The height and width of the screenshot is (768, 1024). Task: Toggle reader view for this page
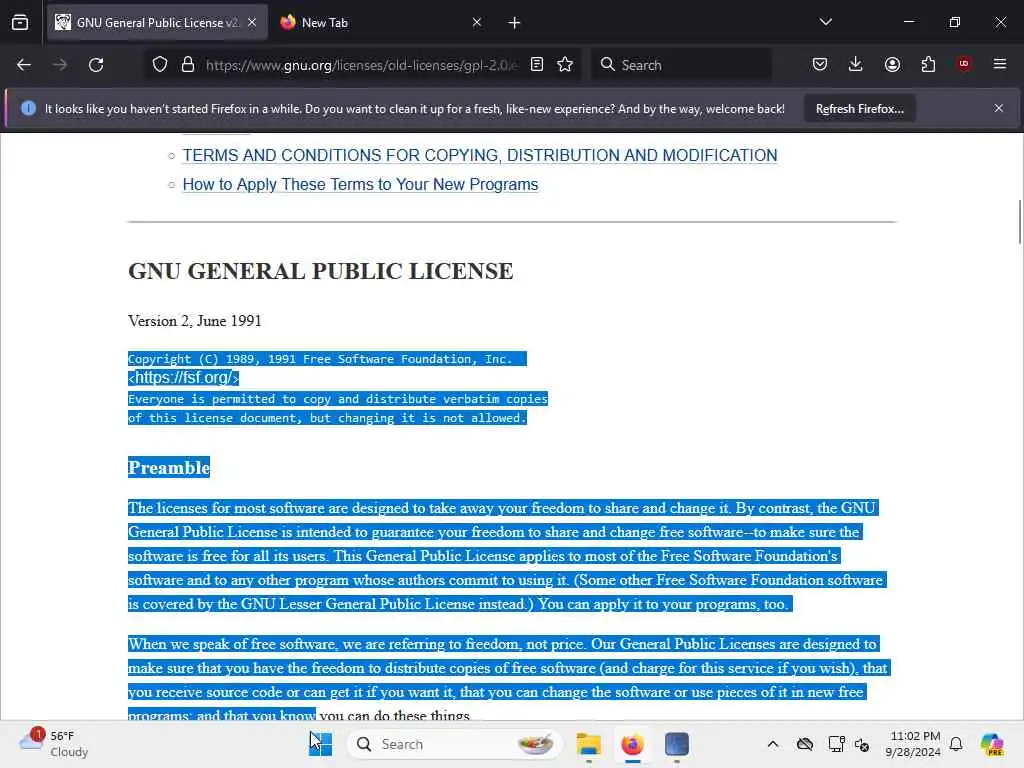tap(537, 65)
